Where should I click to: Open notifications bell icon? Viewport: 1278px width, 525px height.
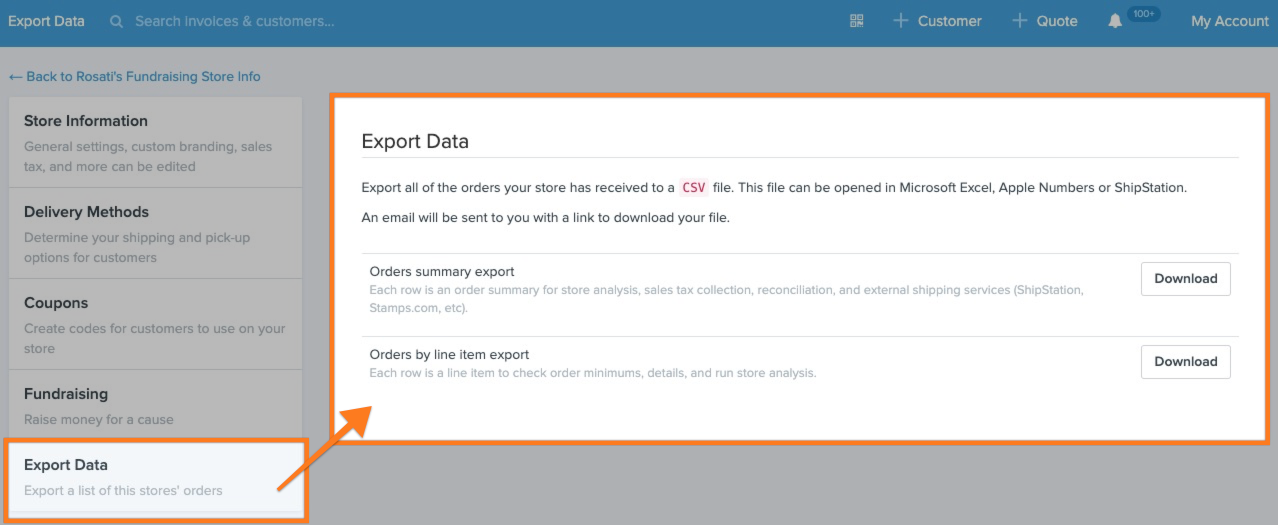(x=1115, y=21)
